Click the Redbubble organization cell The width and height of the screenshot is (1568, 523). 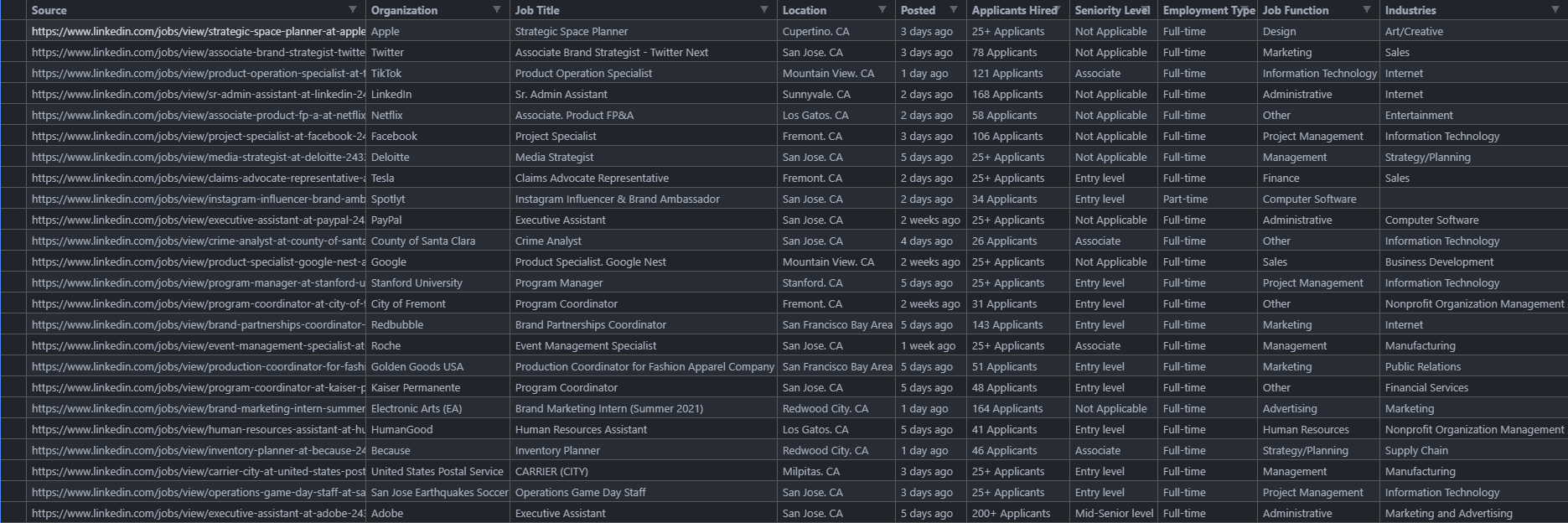tap(438, 324)
